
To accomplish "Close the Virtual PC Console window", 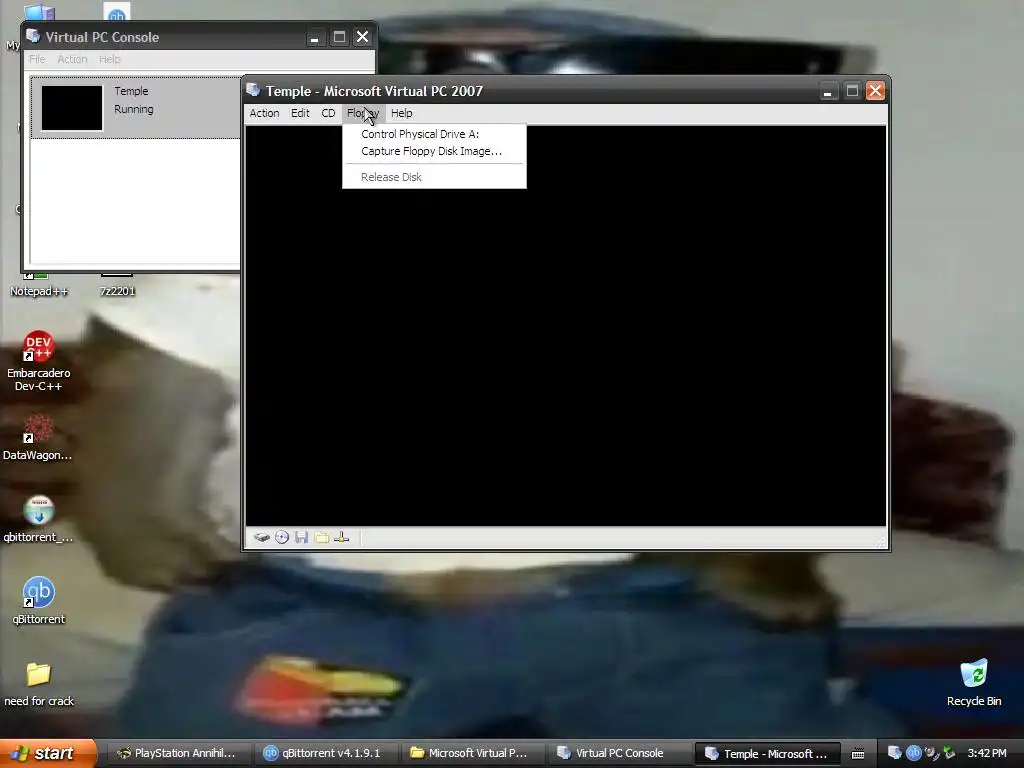I will [362, 37].
